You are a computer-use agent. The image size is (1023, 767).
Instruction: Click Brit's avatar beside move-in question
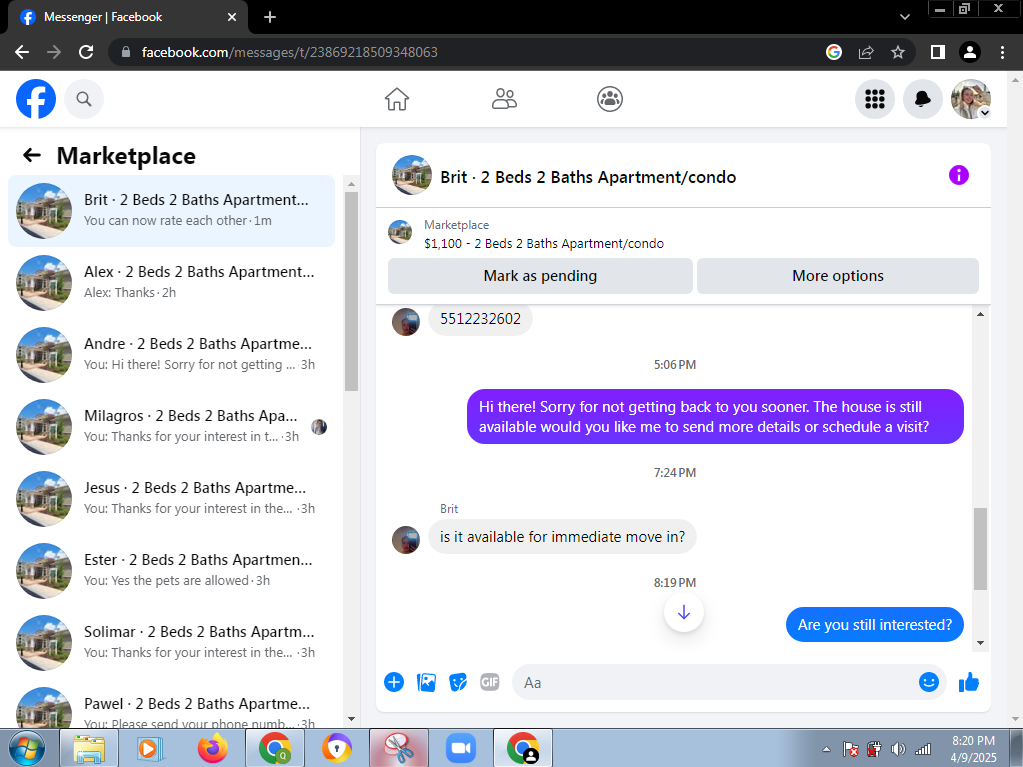[406, 539]
